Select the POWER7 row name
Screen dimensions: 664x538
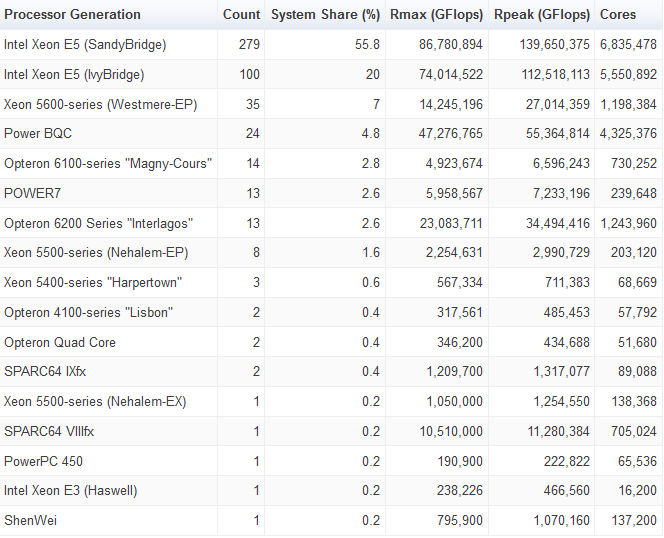pos(32,194)
